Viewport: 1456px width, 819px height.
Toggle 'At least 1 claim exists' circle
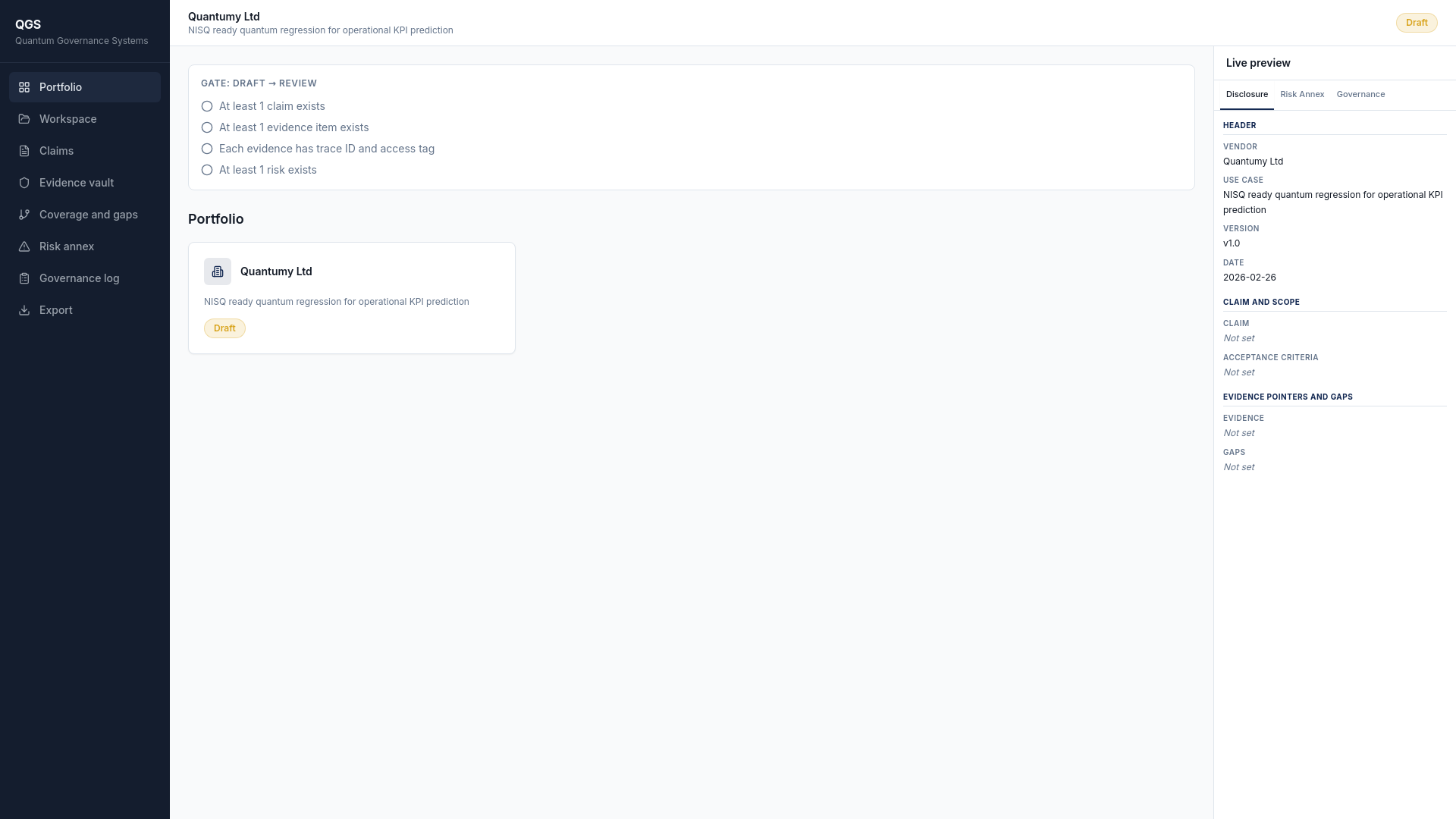207,106
